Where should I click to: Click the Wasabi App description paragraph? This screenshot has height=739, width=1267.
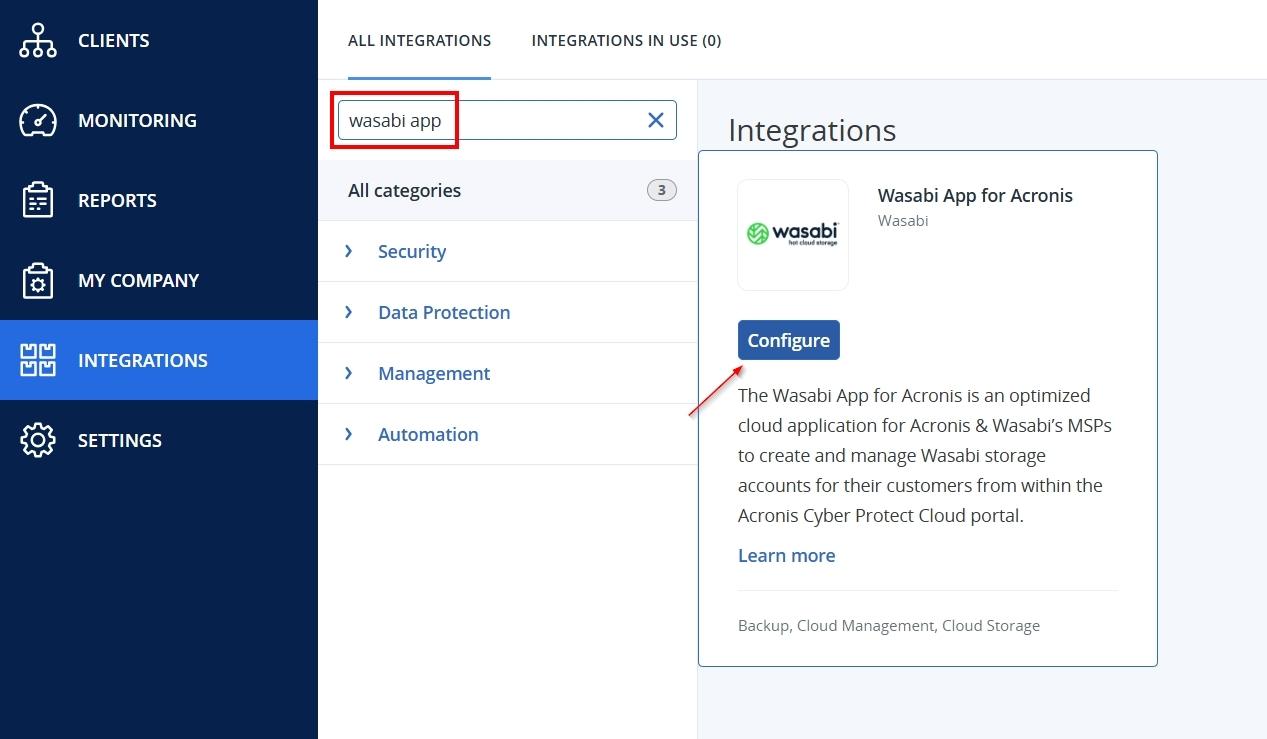[925, 455]
